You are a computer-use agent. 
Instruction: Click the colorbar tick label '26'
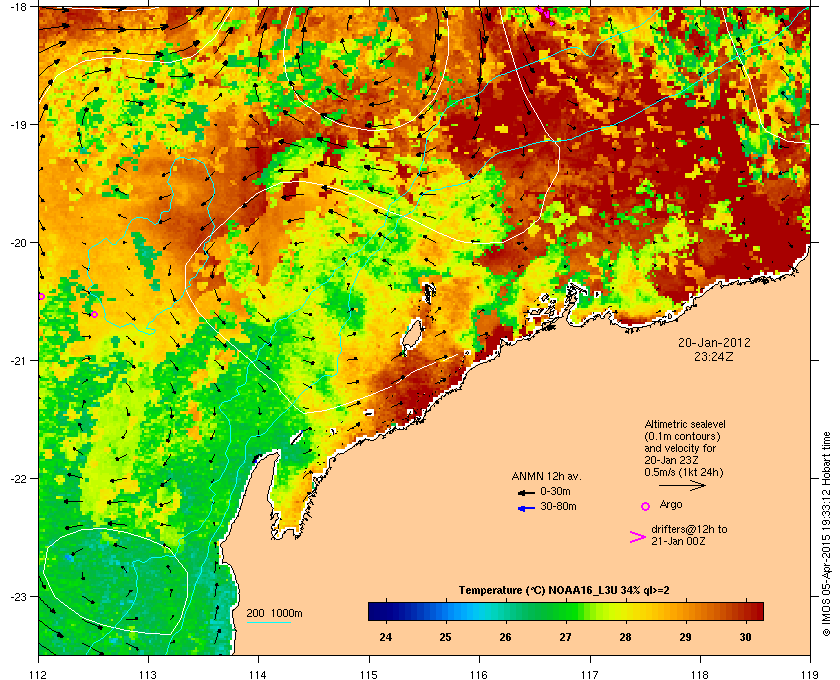[x=506, y=637]
